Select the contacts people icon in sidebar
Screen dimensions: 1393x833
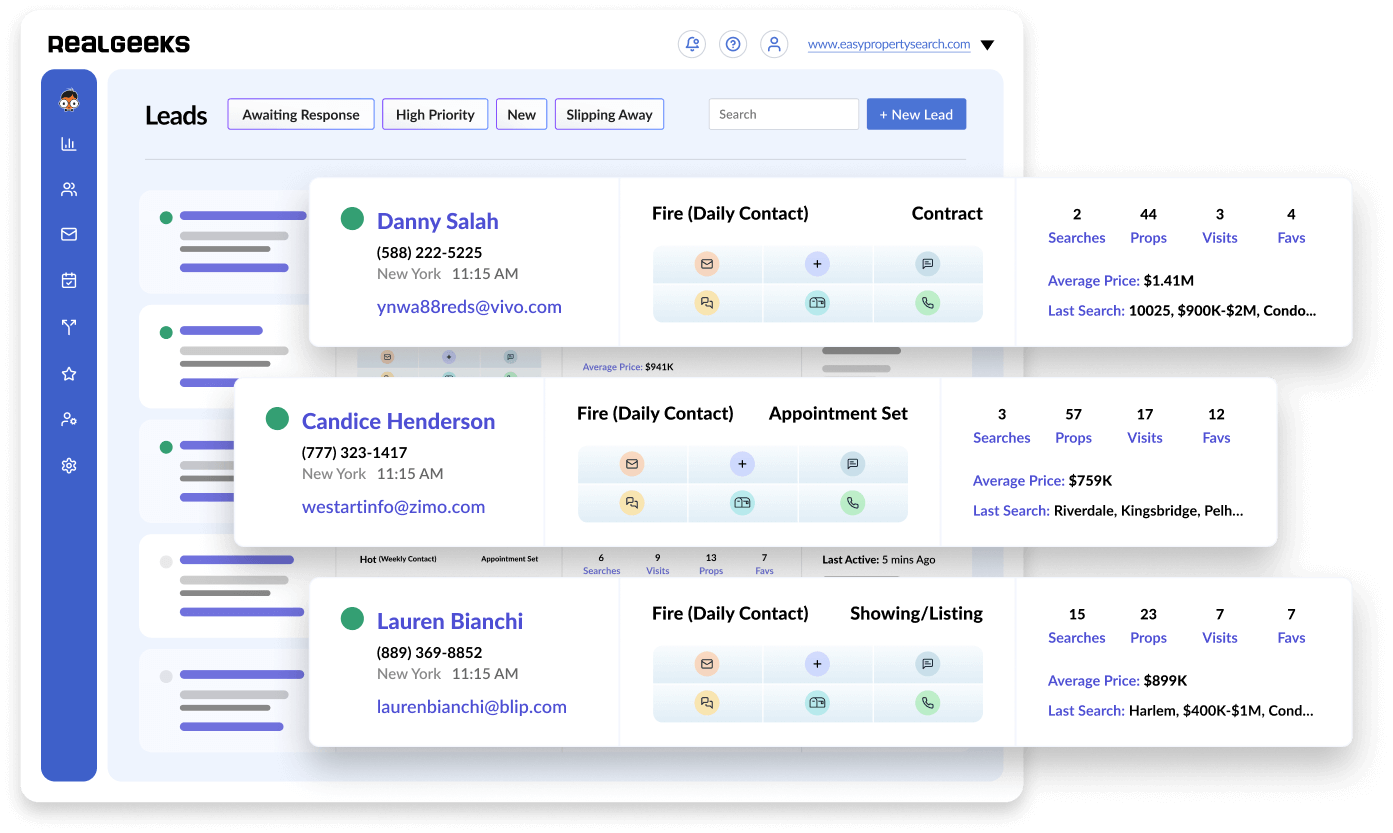68,188
